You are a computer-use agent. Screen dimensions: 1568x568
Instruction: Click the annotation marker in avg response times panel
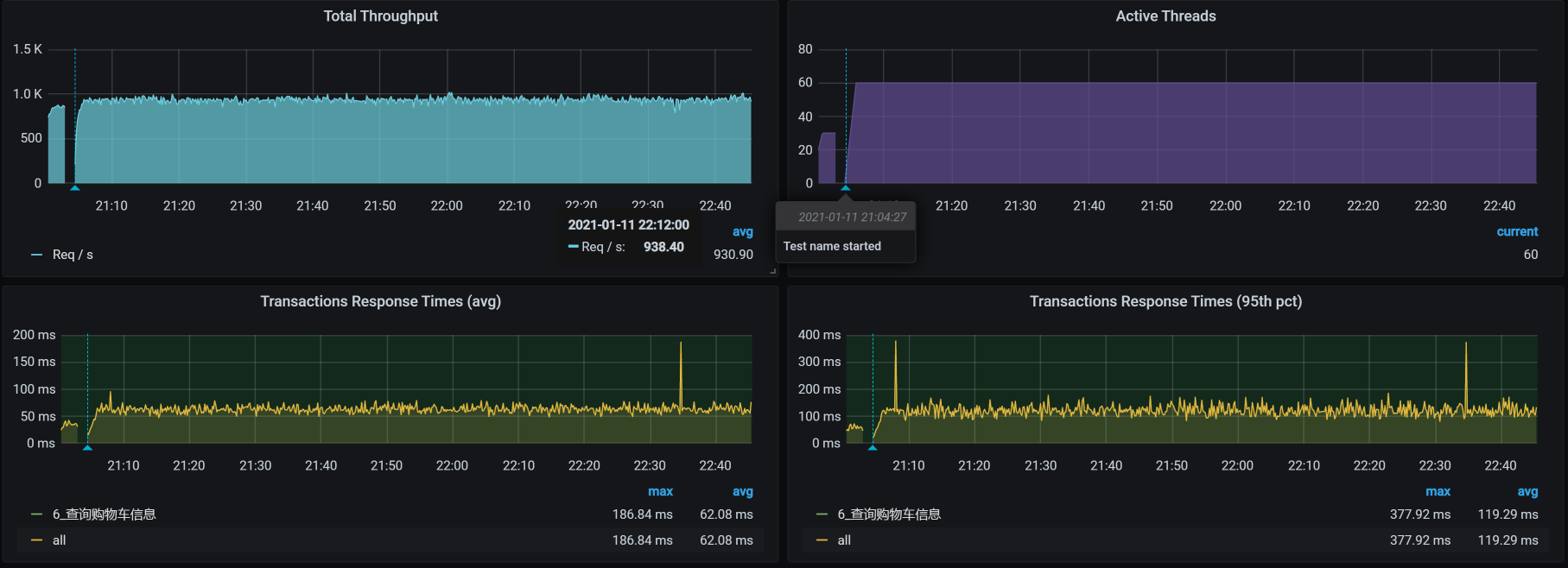click(87, 447)
